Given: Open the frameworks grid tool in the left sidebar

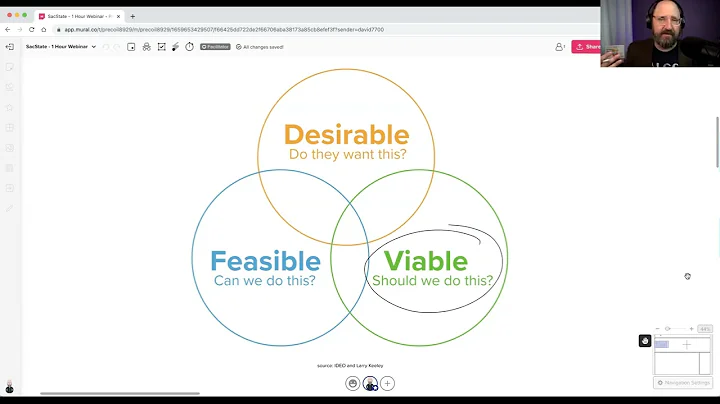Looking at the screenshot, I should coord(10,128).
